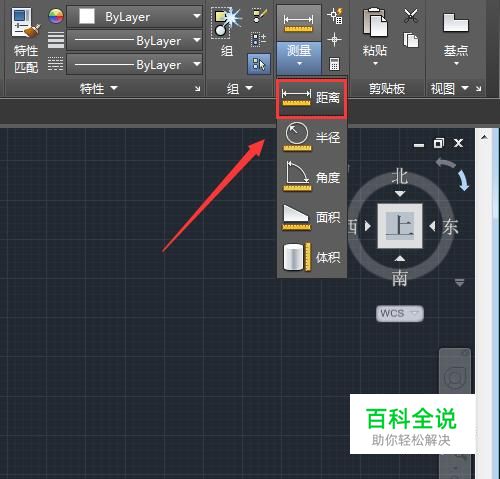Choose 半径 from the measure menu
The height and width of the screenshot is (479, 500).
pos(312,137)
